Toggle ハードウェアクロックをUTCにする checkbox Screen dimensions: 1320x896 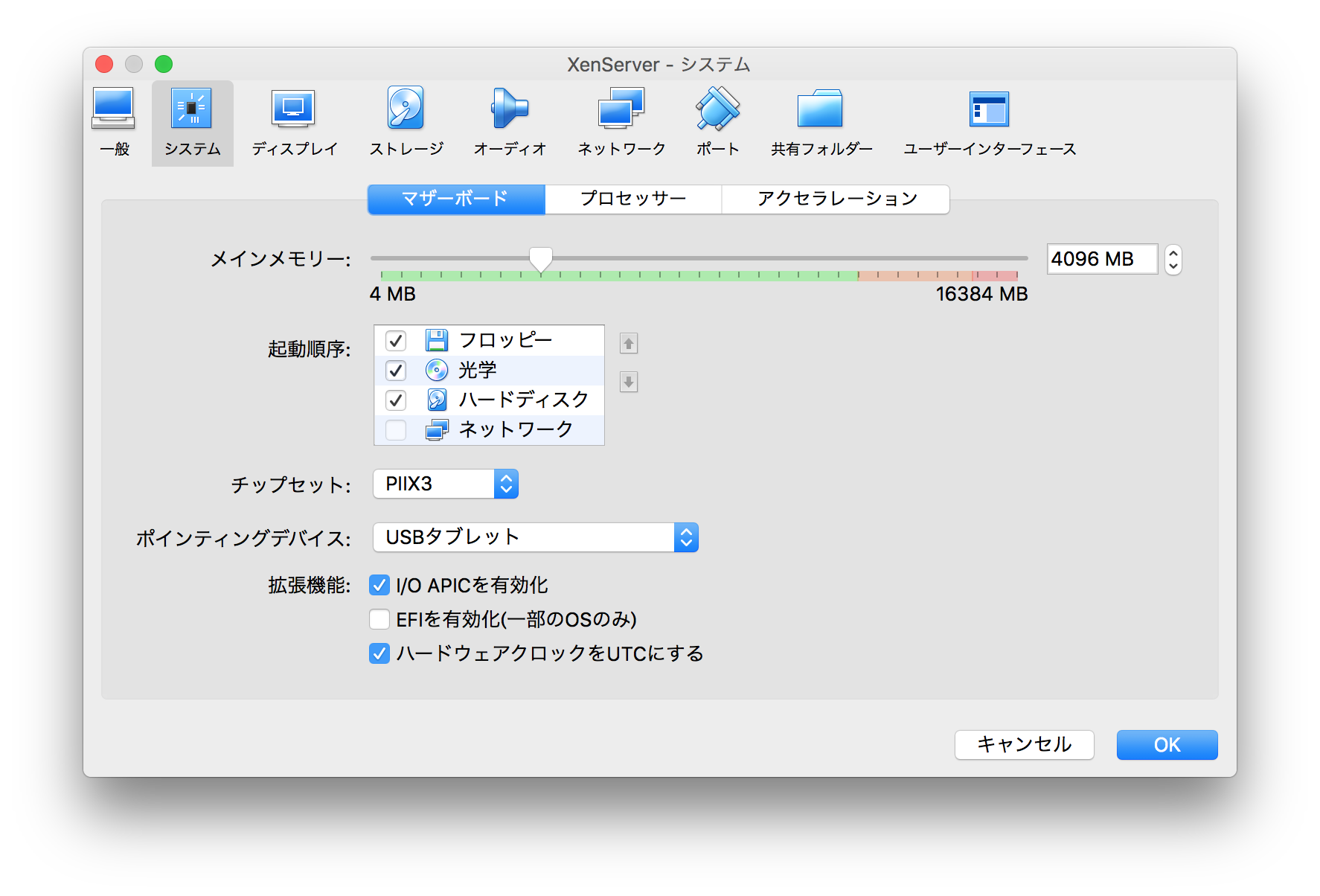tap(379, 653)
